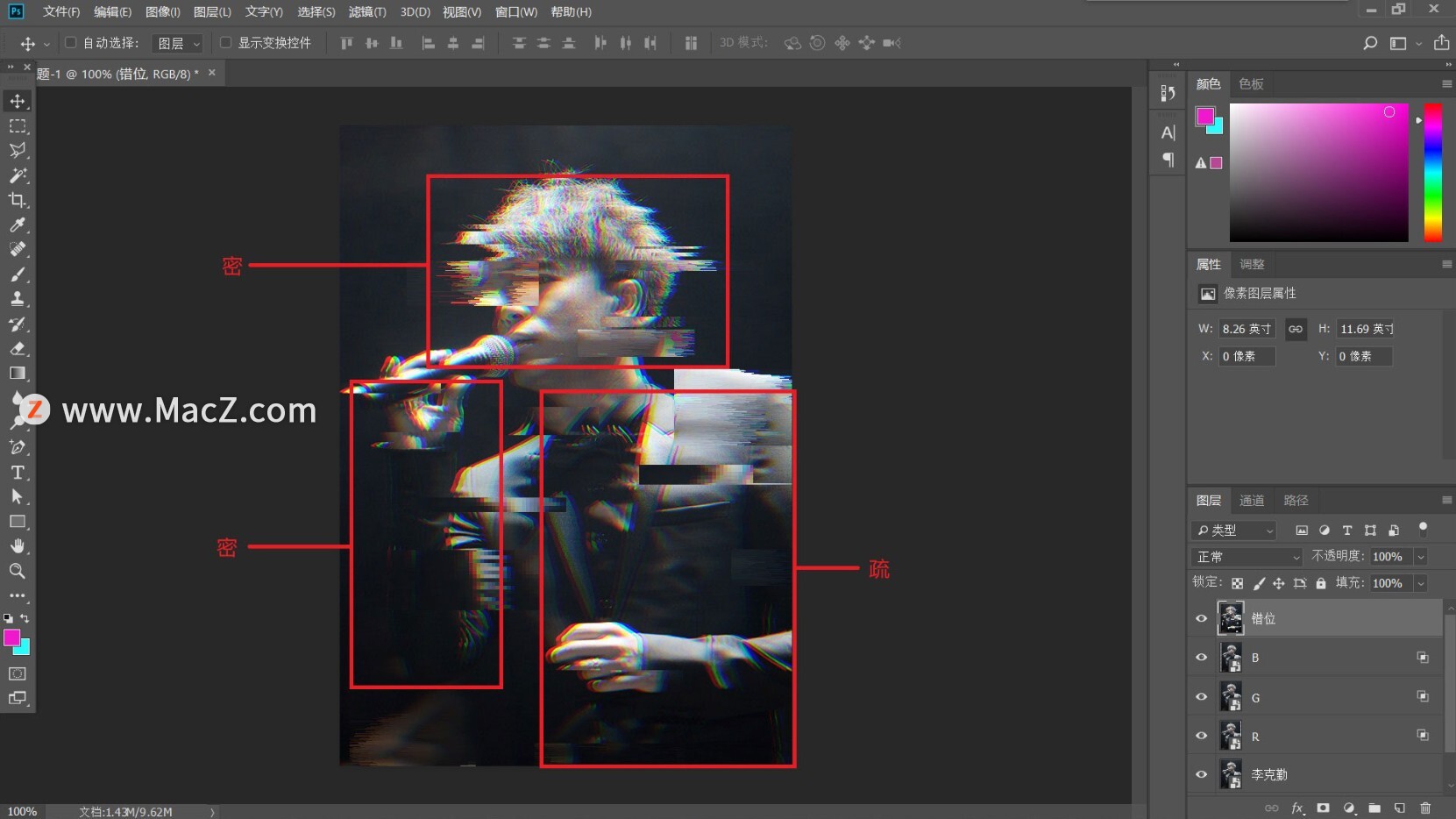1456x819 pixels.
Task: Lock all layer attributes padlock
Action: point(1321,583)
